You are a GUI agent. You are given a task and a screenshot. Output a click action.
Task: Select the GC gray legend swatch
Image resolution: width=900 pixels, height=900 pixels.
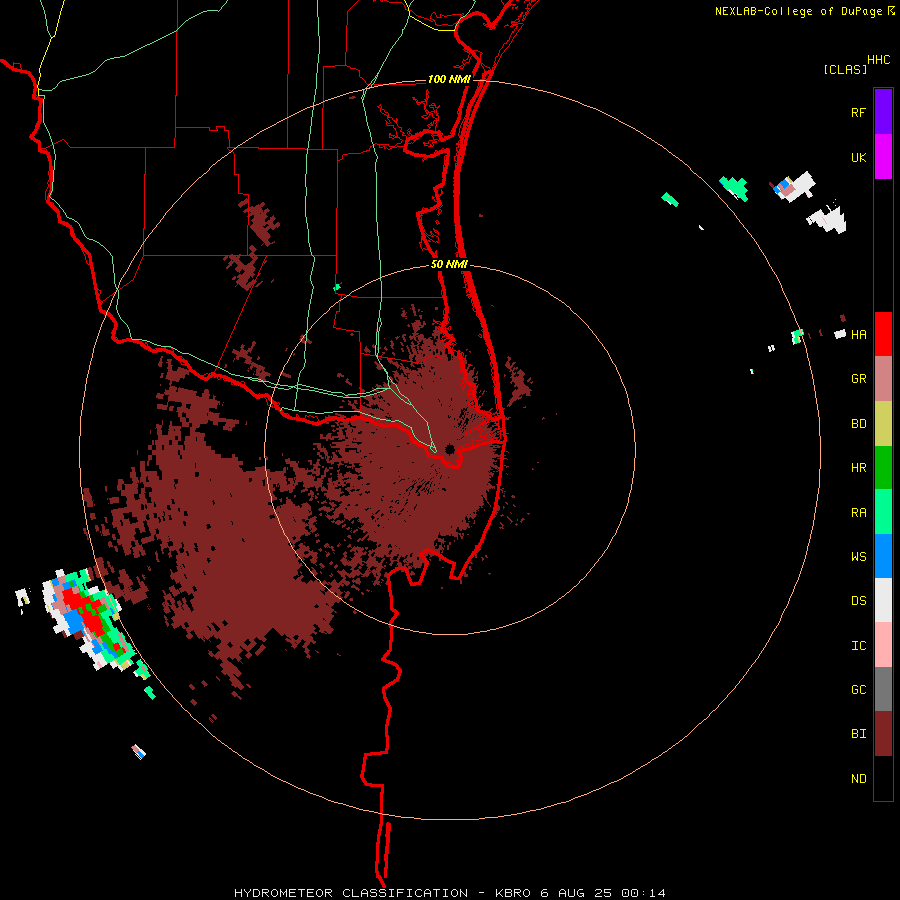click(x=883, y=689)
